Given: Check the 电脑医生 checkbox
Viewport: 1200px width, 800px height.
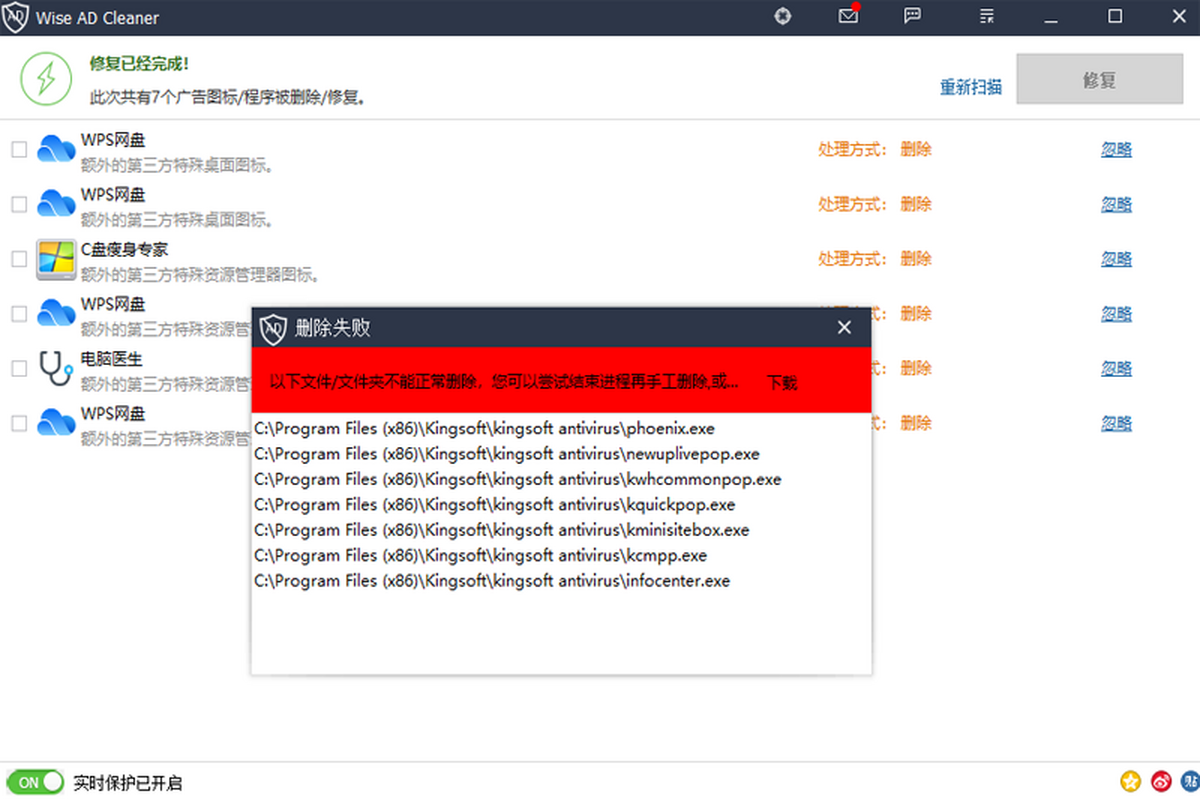Looking at the screenshot, I should coord(19,368).
